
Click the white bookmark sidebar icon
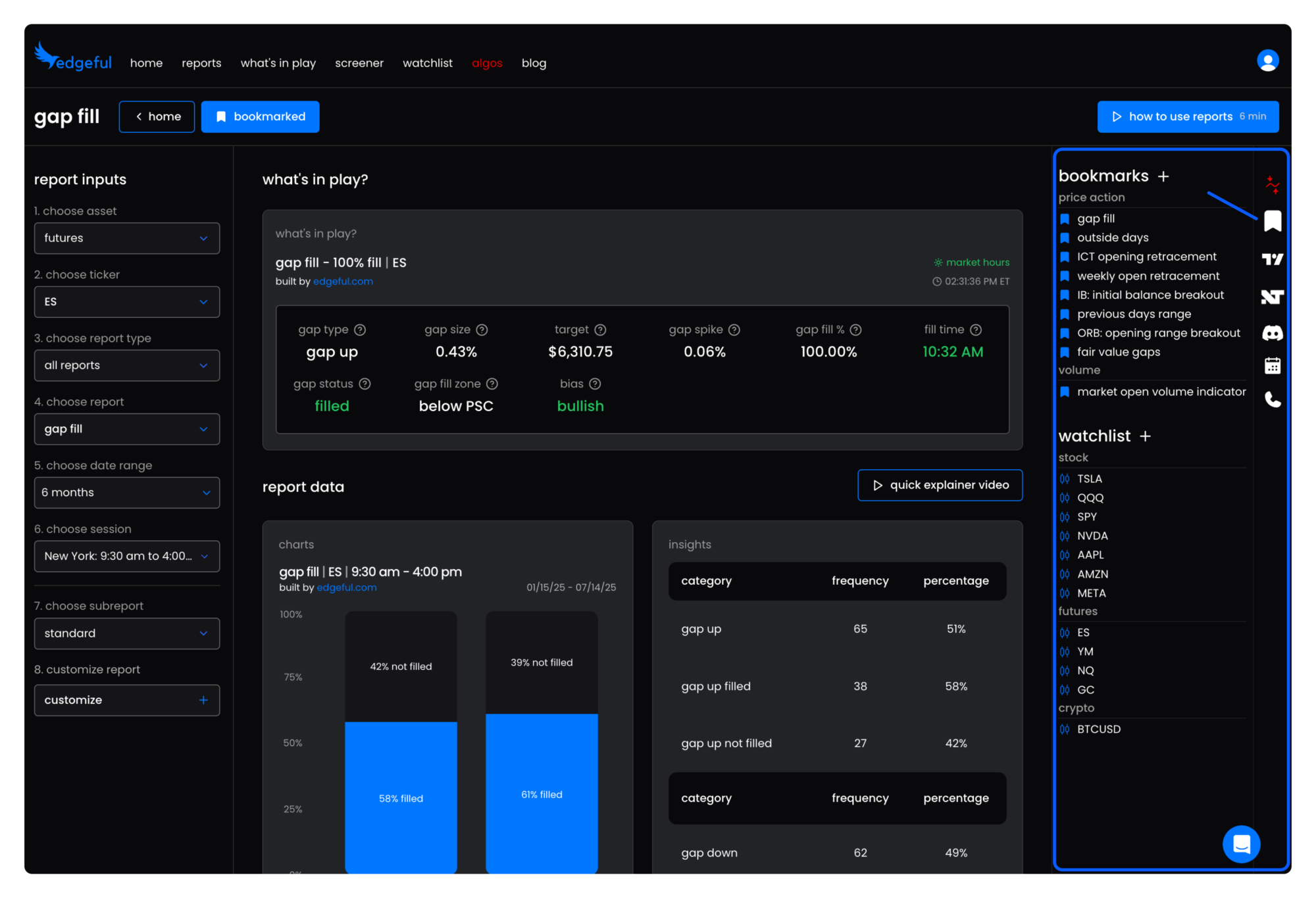(1272, 221)
